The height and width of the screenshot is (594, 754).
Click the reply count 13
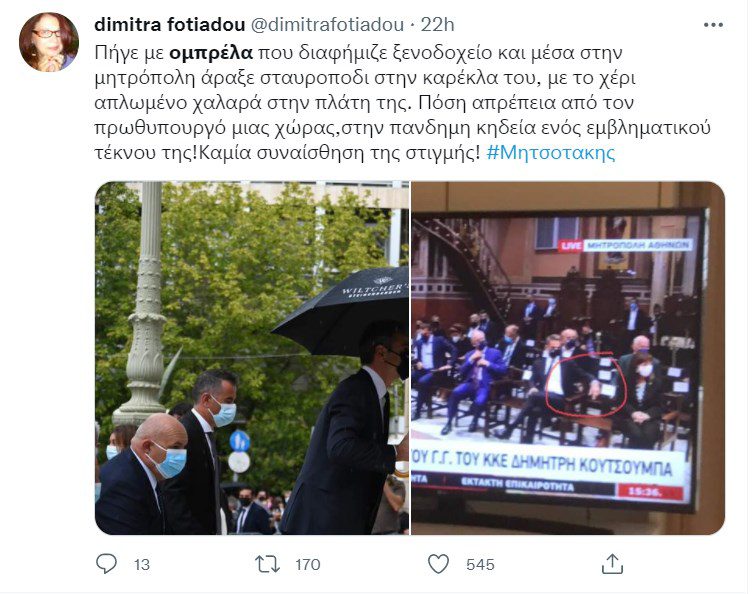142,564
